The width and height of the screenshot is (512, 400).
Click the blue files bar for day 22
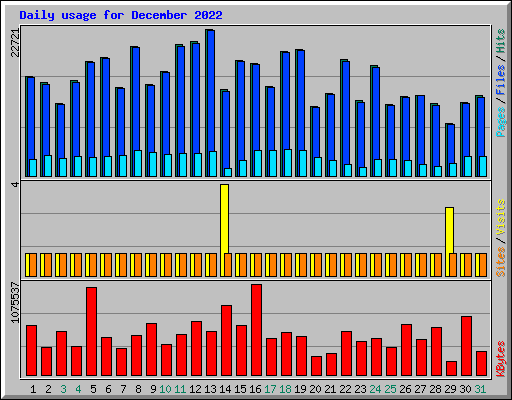pyautogui.click(x=346, y=113)
